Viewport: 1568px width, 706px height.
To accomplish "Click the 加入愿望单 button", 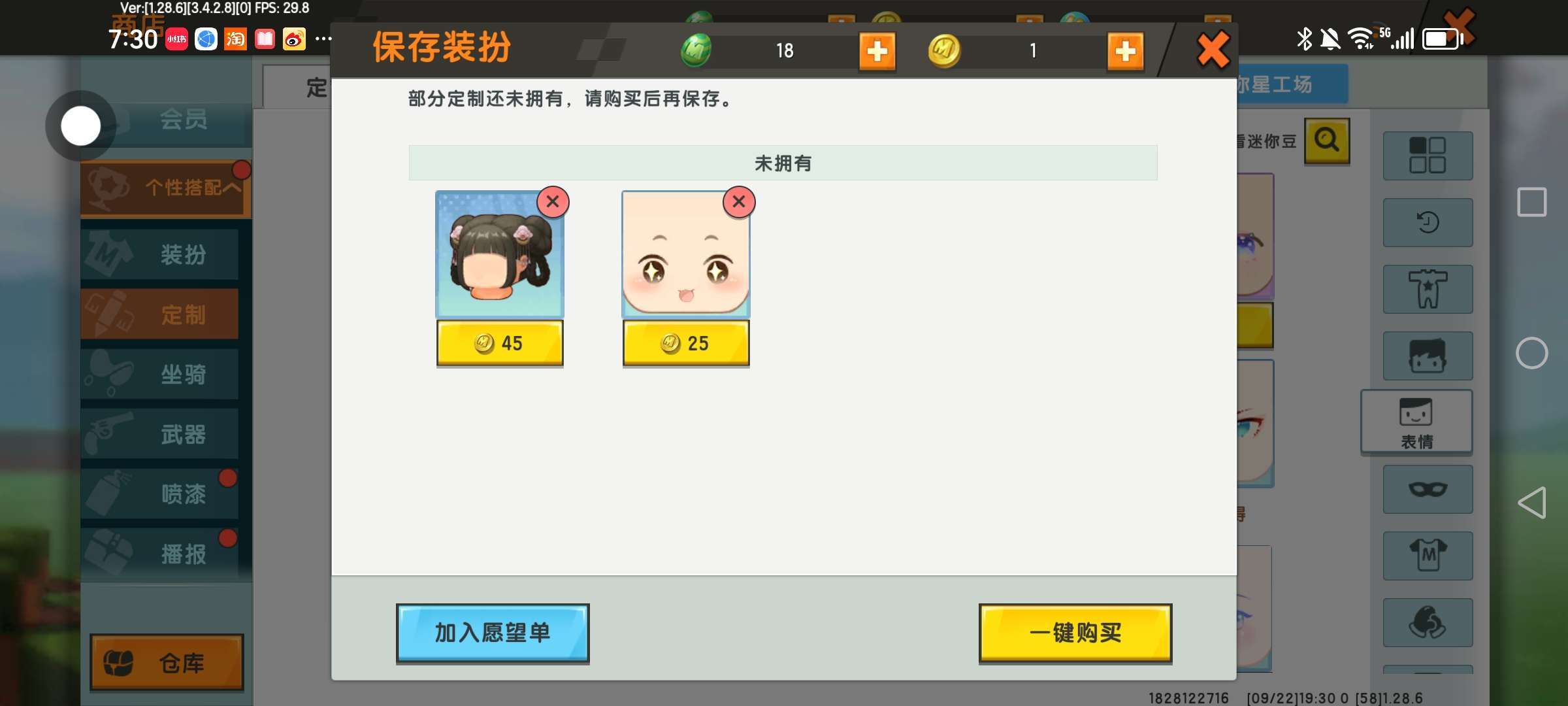I will pyautogui.click(x=493, y=633).
